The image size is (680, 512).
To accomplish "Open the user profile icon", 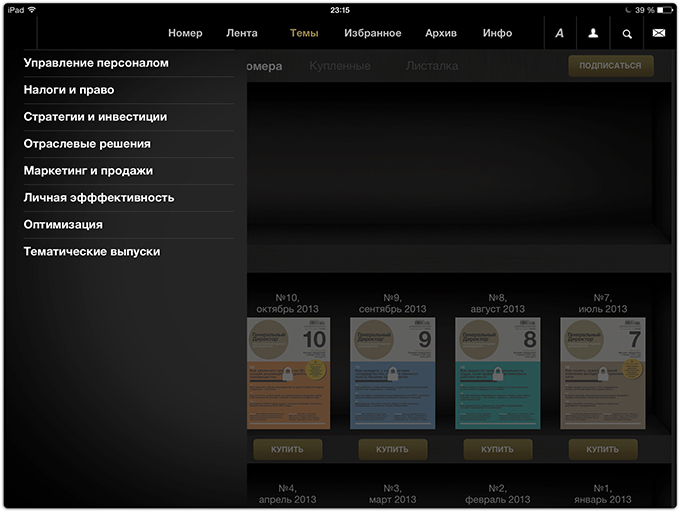I will point(593,33).
